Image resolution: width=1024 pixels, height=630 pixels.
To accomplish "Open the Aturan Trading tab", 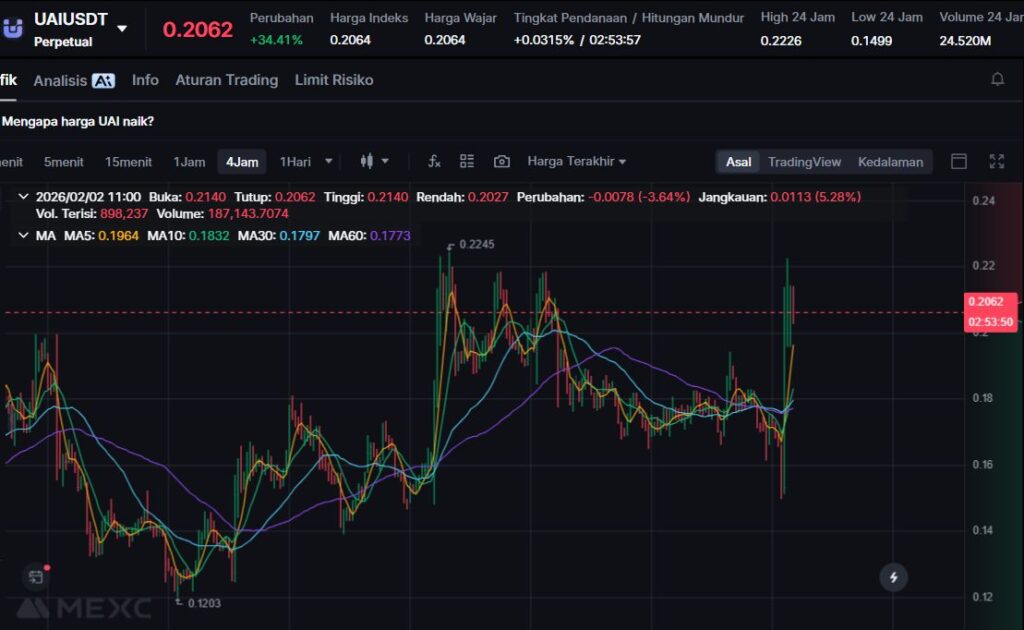I will [x=226, y=80].
